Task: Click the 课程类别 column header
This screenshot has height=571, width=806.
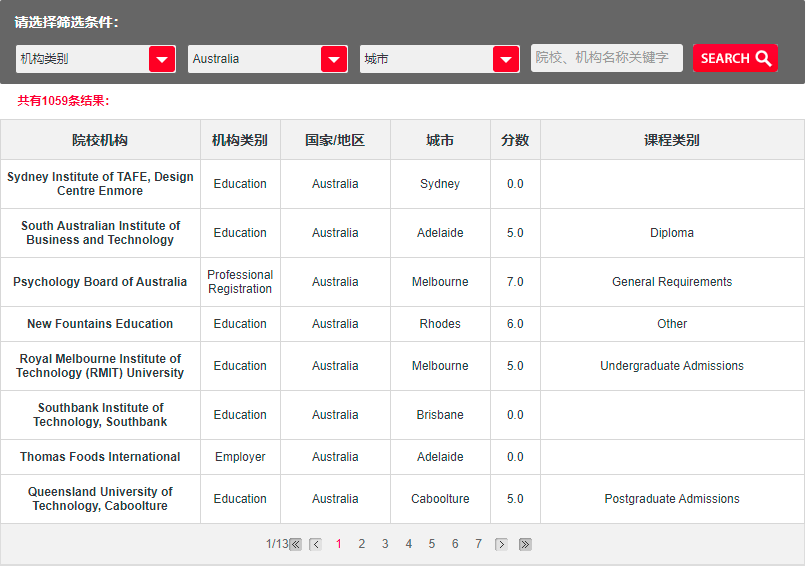Action: click(x=672, y=140)
